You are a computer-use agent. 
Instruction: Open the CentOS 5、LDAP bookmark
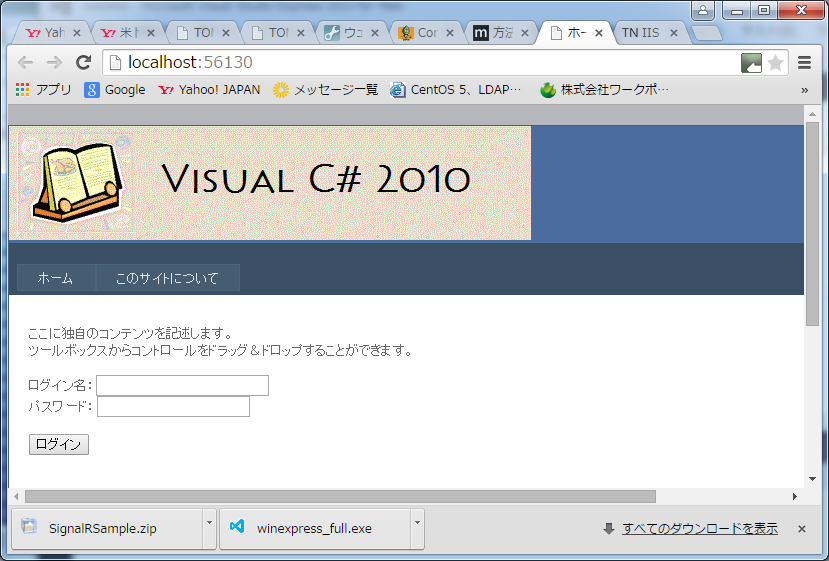[456, 90]
